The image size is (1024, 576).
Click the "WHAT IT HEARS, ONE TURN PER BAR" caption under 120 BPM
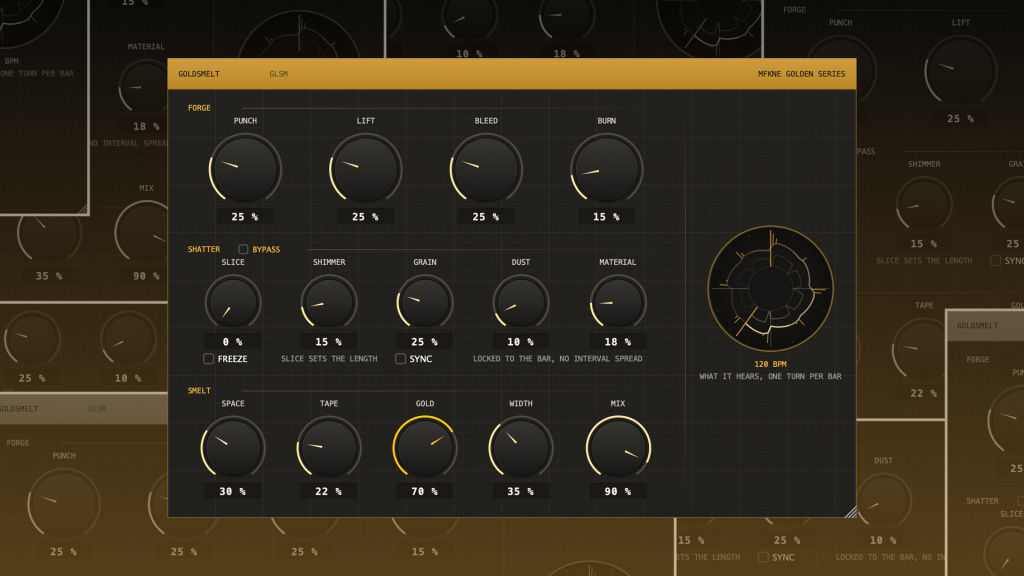[771, 376]
